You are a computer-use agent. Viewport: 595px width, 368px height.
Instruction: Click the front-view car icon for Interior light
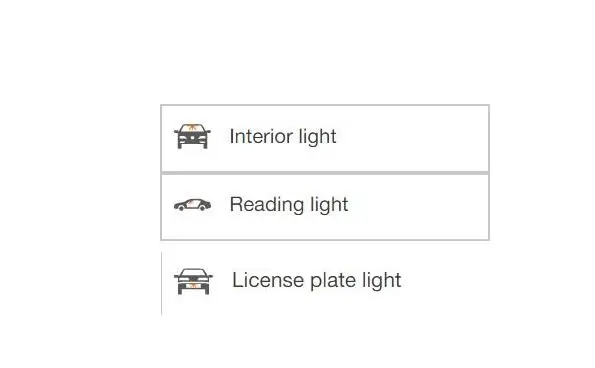click(192, 136)
